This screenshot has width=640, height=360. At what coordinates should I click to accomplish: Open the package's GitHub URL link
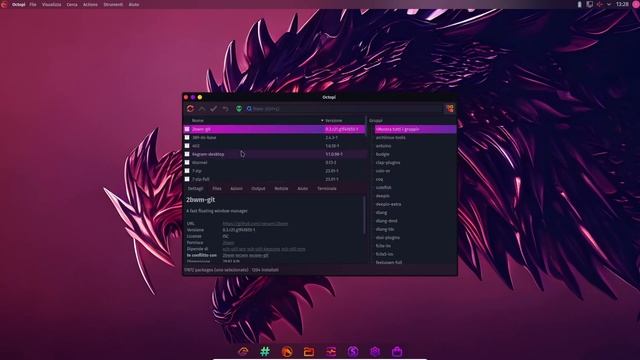255,224
